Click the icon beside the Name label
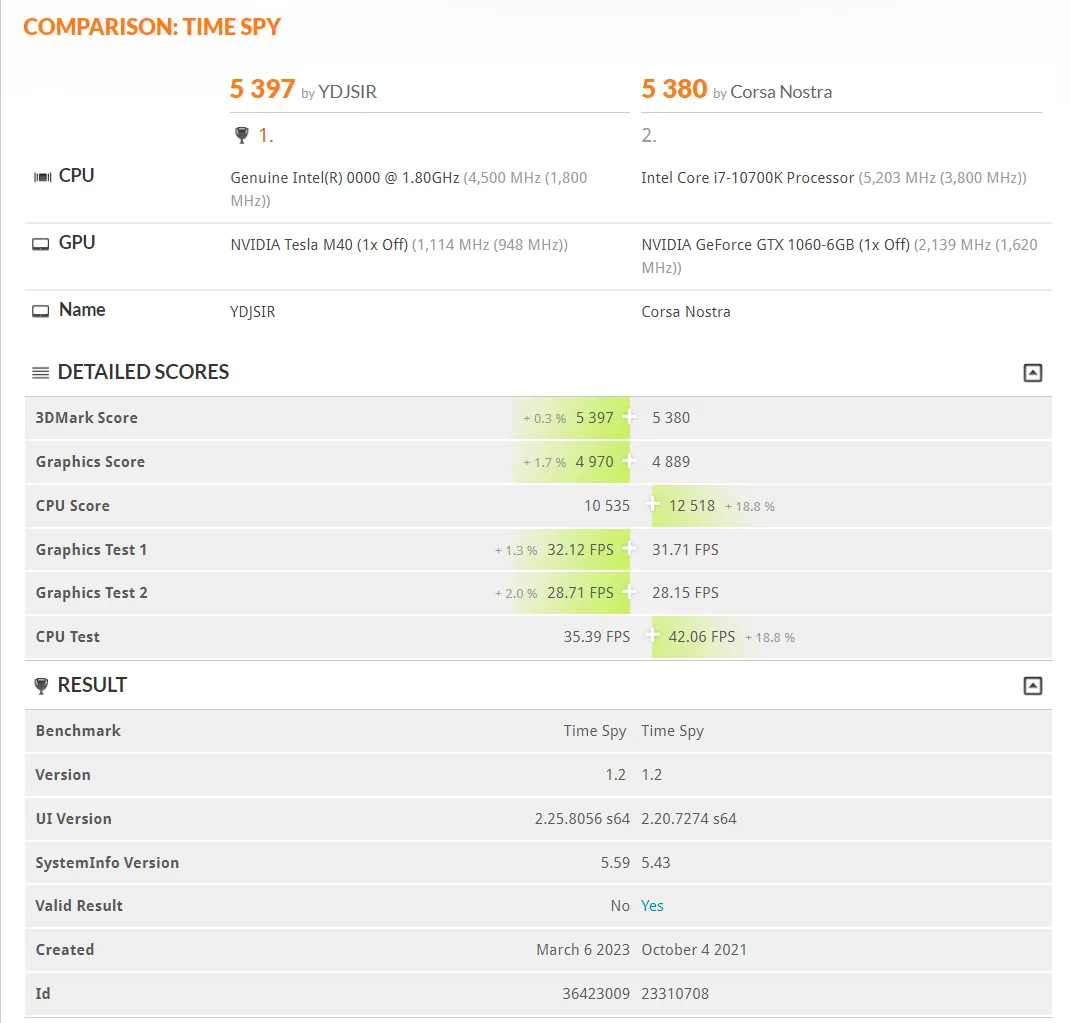The width and height of the screenshot is (1071, 1023). [x=41, y=311]
